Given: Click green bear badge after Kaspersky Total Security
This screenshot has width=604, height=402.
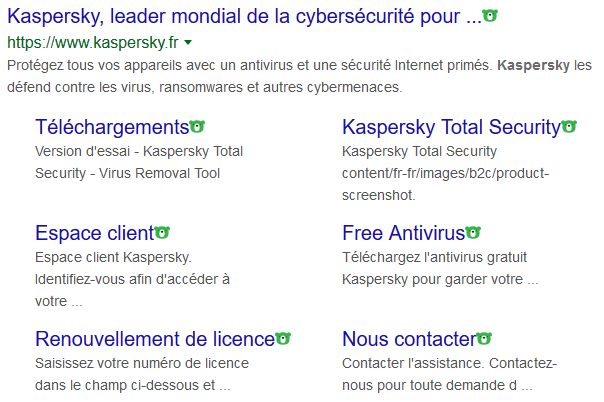Looking at the screenshot, I should (569, 127).
